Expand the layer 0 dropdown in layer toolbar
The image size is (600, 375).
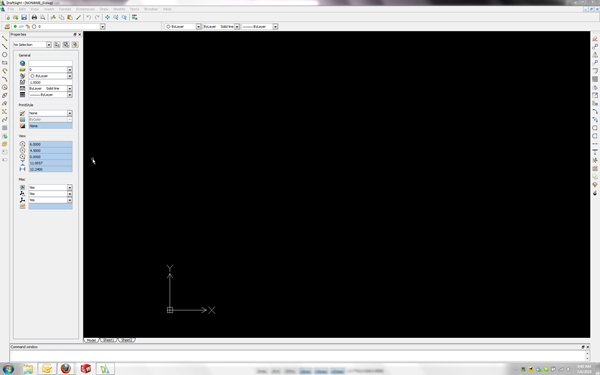[103, 26]
